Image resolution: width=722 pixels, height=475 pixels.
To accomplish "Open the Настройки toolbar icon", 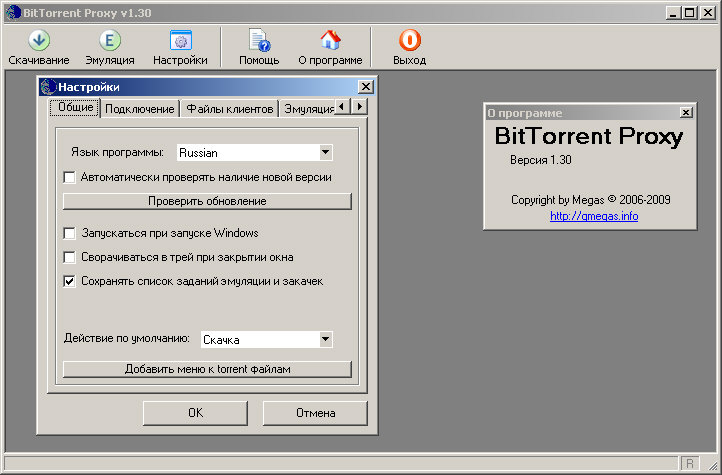I will point(180,41).
